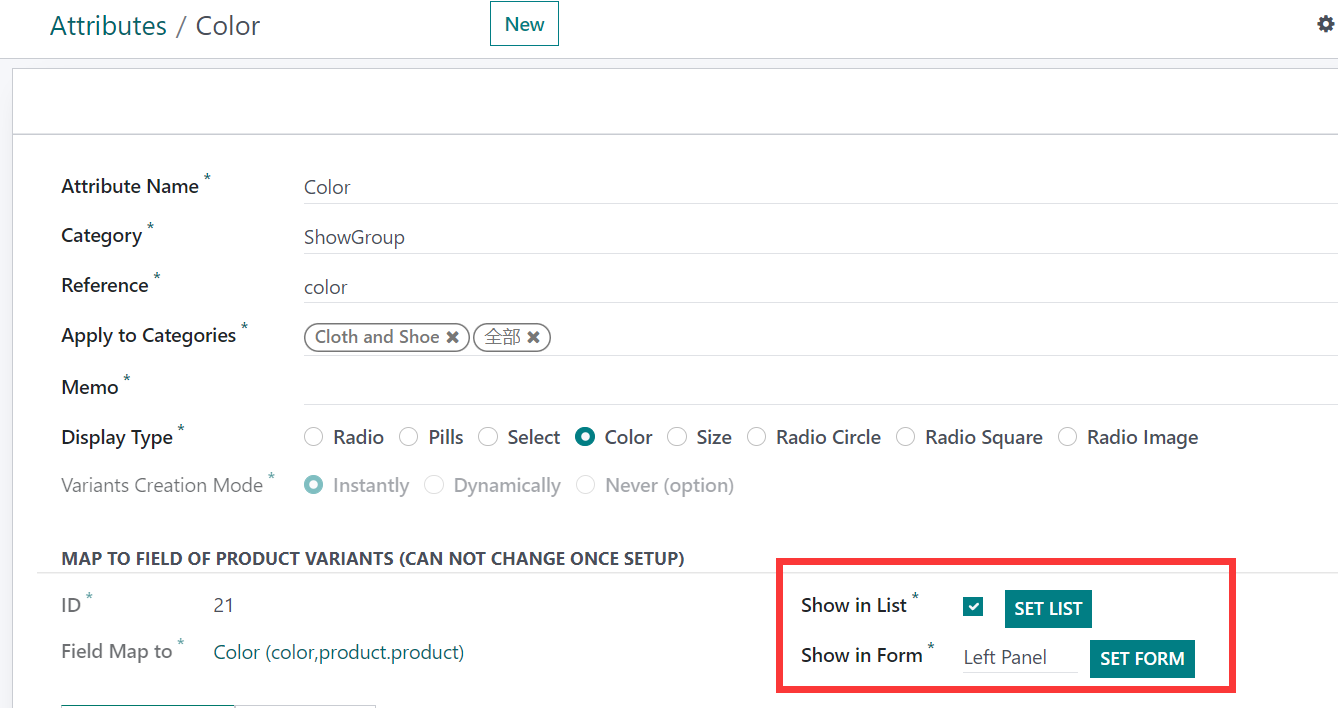Choose Radio Circle display type
The width and height of the screenshot is (1338, 708).
tap(757, 437)
